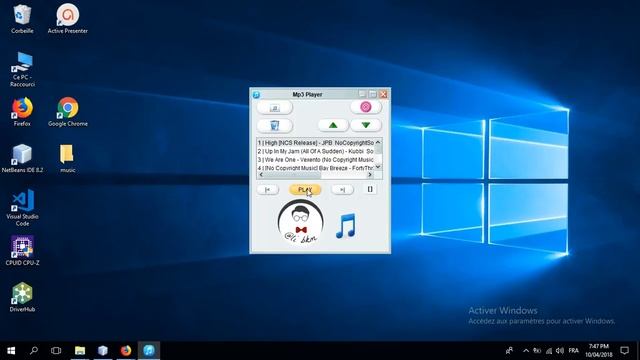
Task: Select the Corbeille recycle bin desktop icon
Action: (22, 19)
